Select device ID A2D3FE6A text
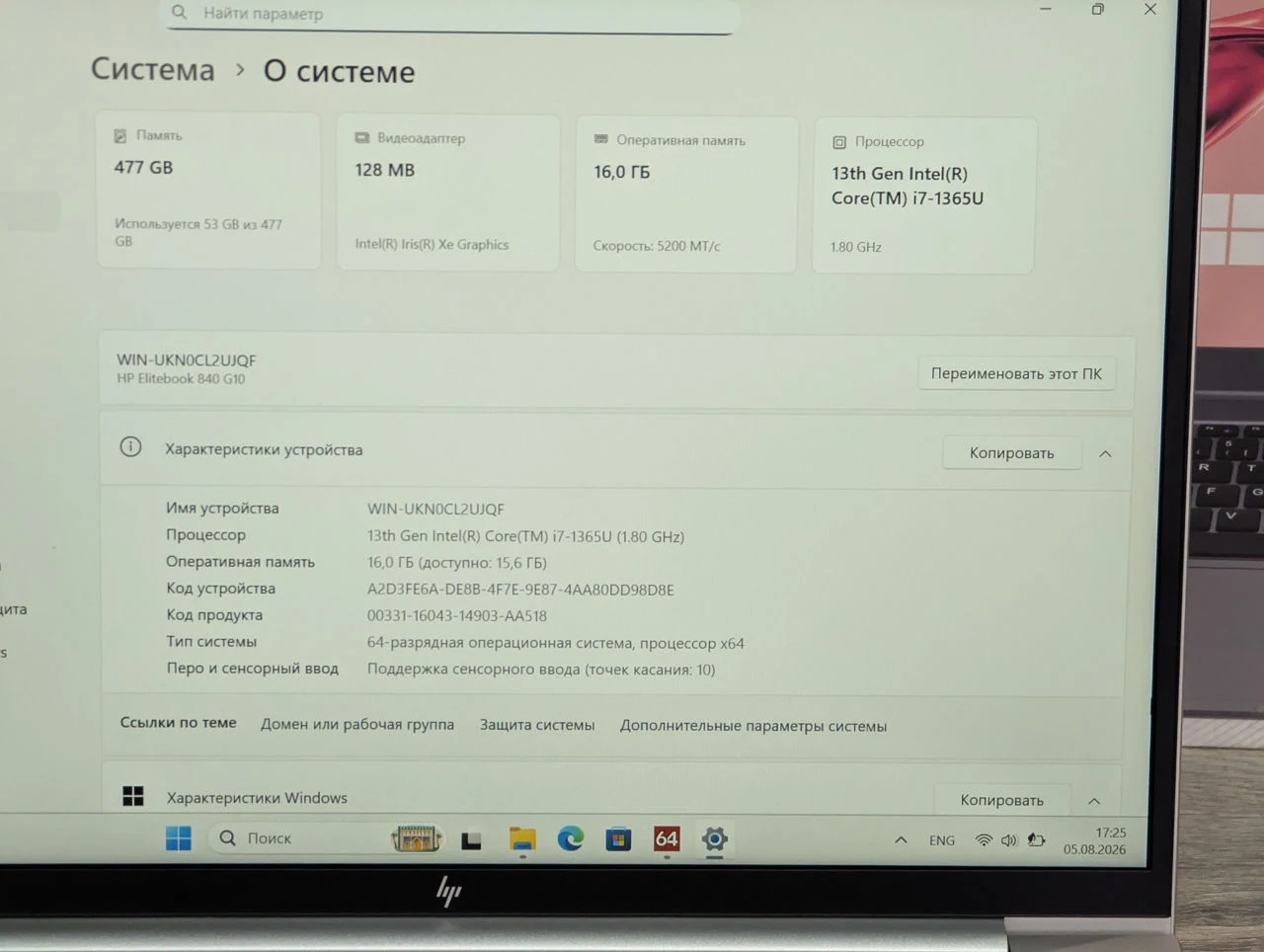 (x=520, y=590)
